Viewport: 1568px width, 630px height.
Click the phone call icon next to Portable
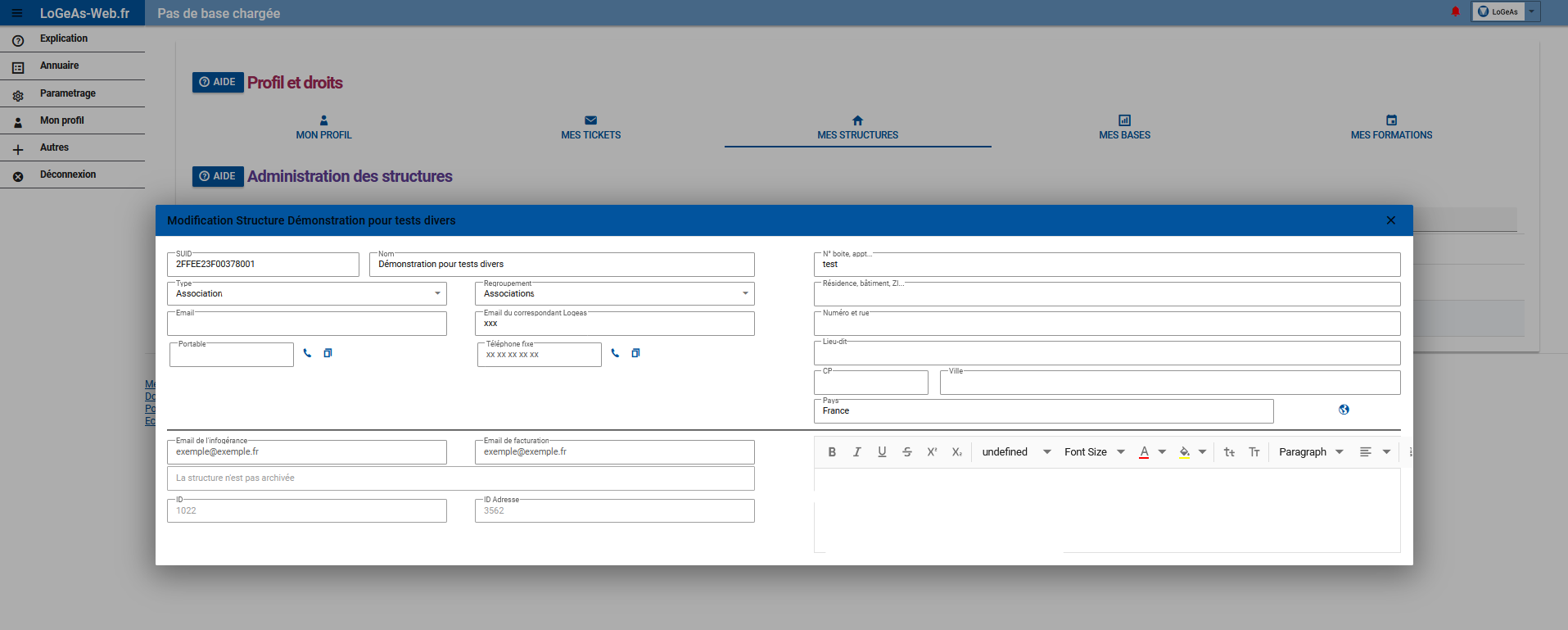(x=307, y=353)
